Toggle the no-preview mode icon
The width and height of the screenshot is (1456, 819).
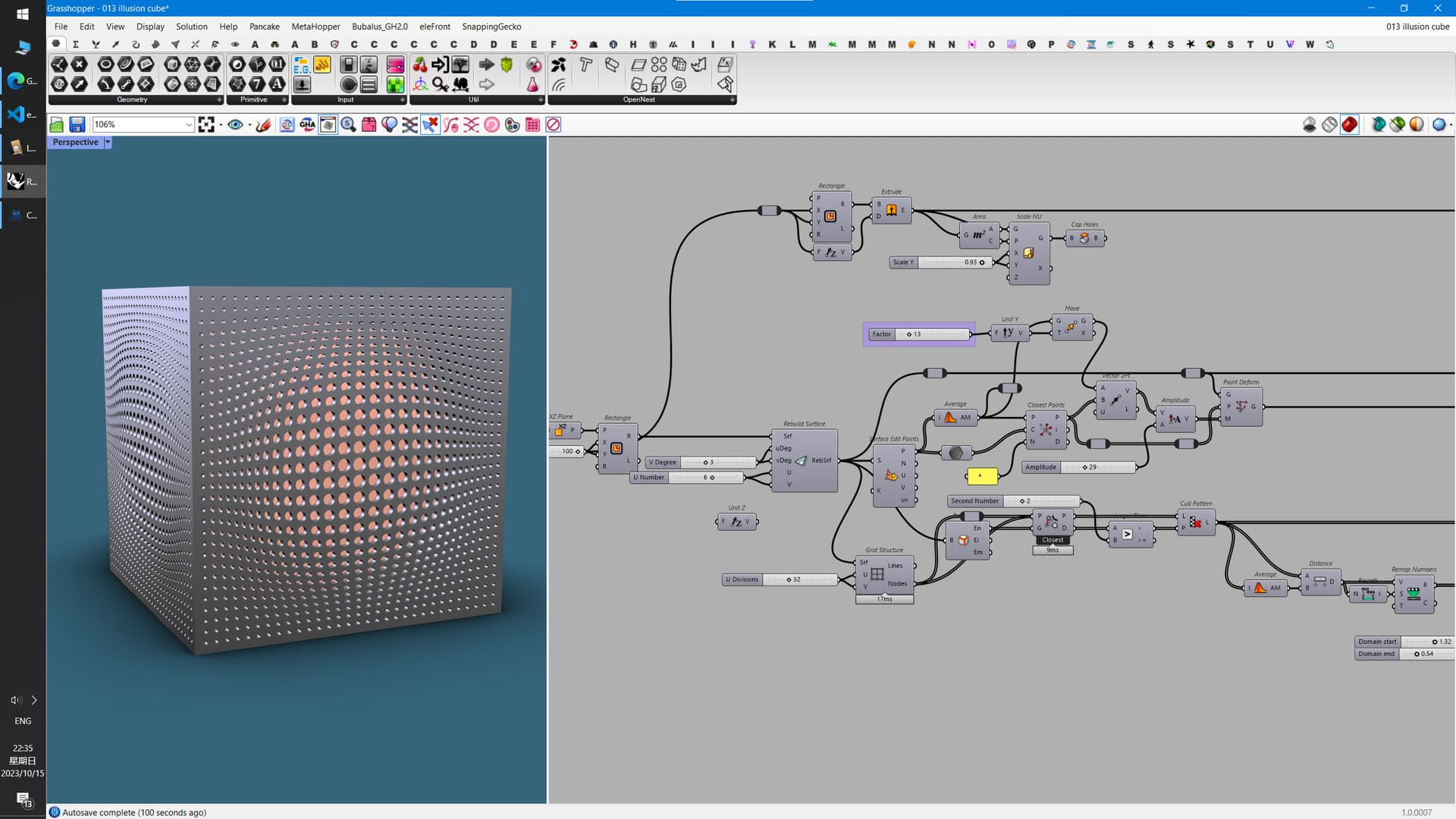click(1310, 124)
